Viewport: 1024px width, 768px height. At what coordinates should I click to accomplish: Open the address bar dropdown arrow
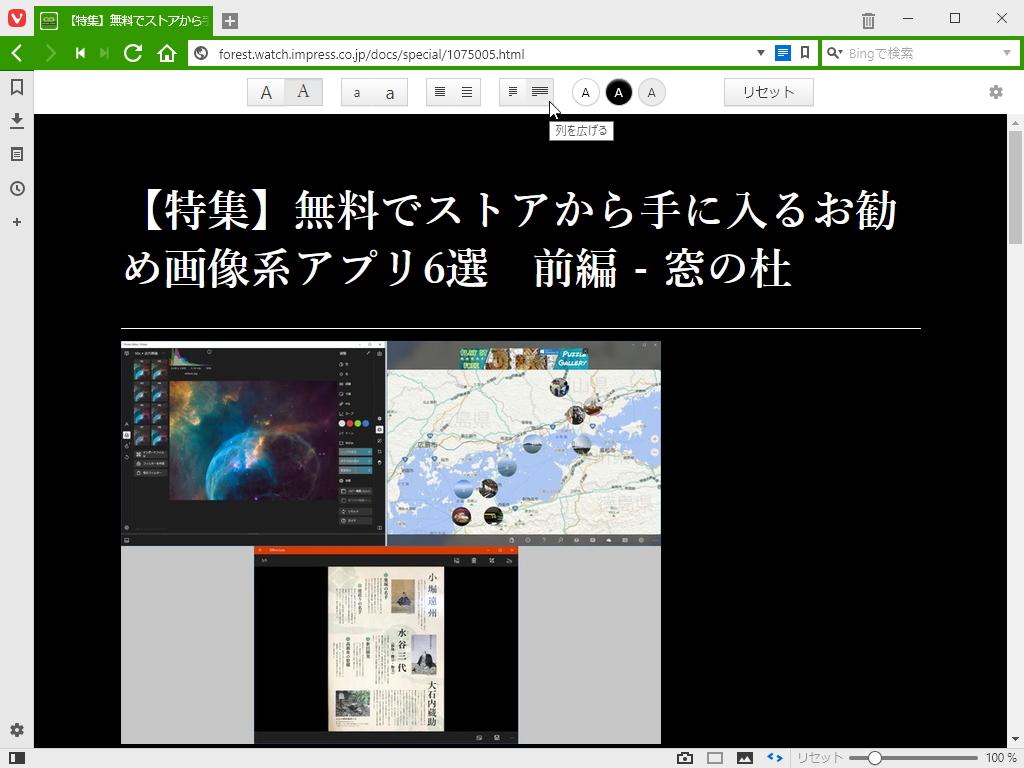761,52
